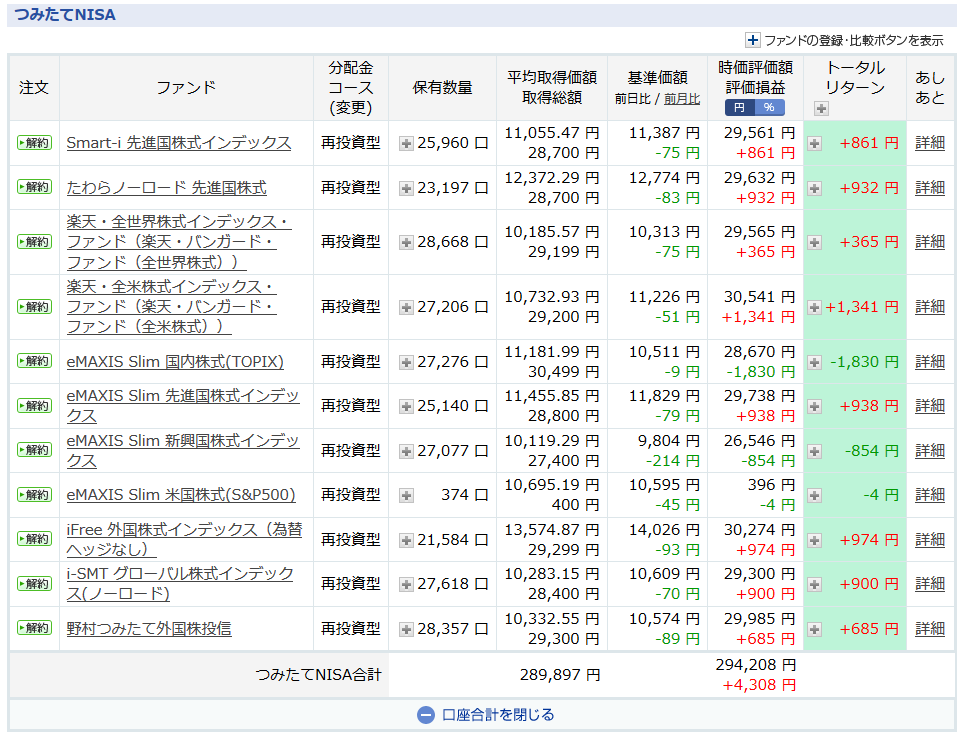Click 解約 button for i-SMT グローバル株式インデックス

coord(34,583)
